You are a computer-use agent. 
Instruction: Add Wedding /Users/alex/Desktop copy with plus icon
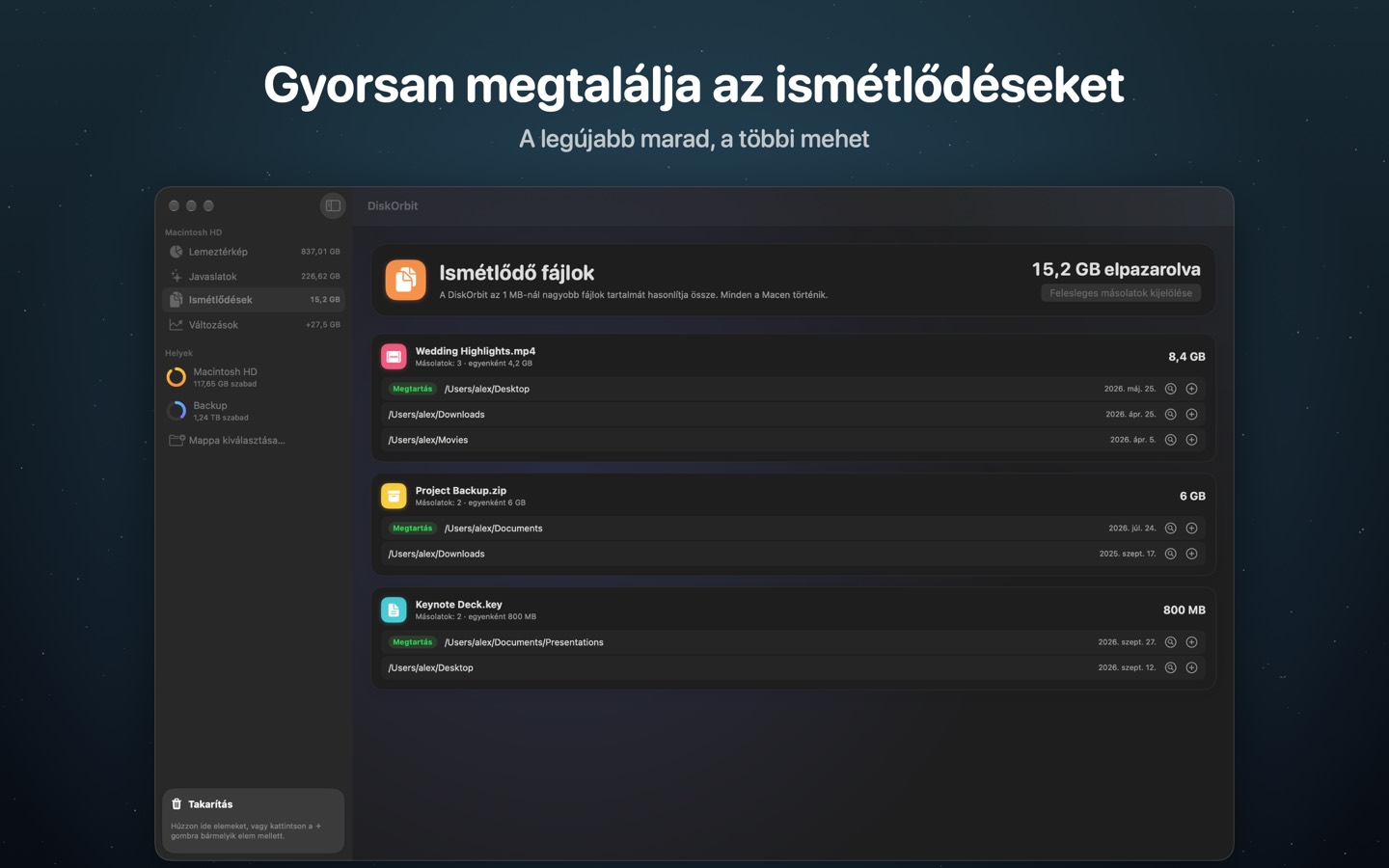pos(1191,389)
